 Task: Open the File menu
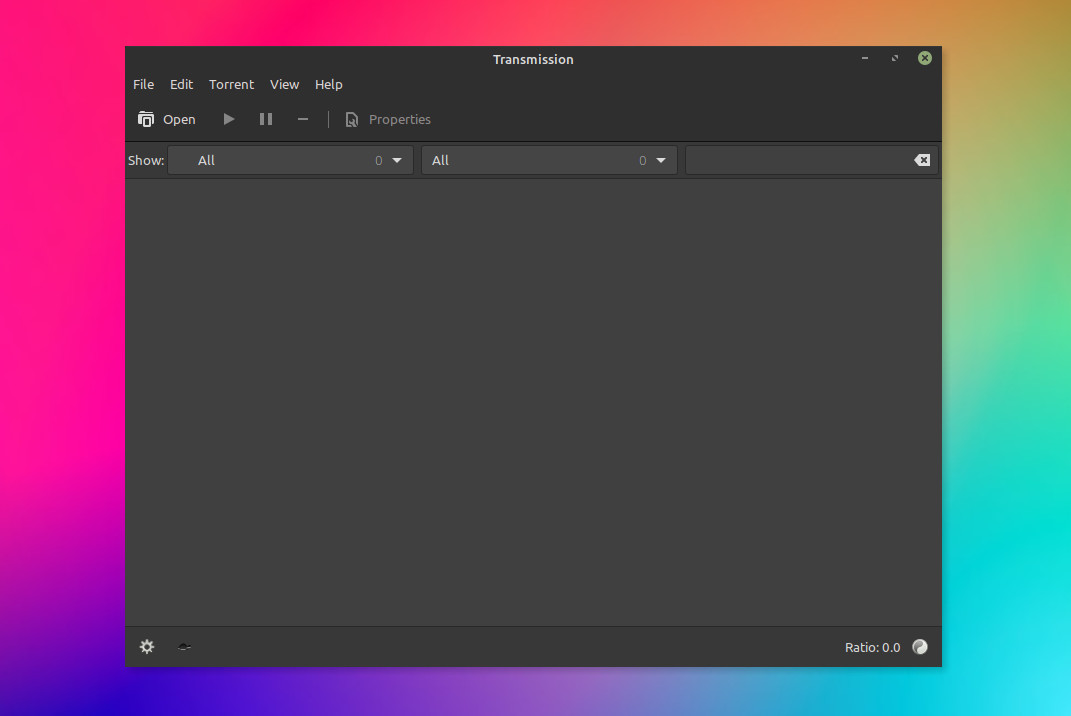pos(143,85)
